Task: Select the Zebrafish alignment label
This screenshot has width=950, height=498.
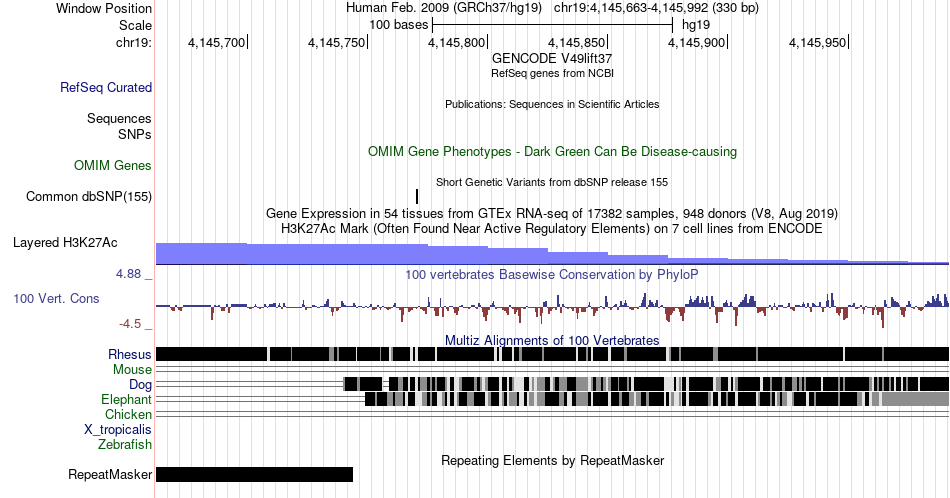Action: tap(125, 444)
